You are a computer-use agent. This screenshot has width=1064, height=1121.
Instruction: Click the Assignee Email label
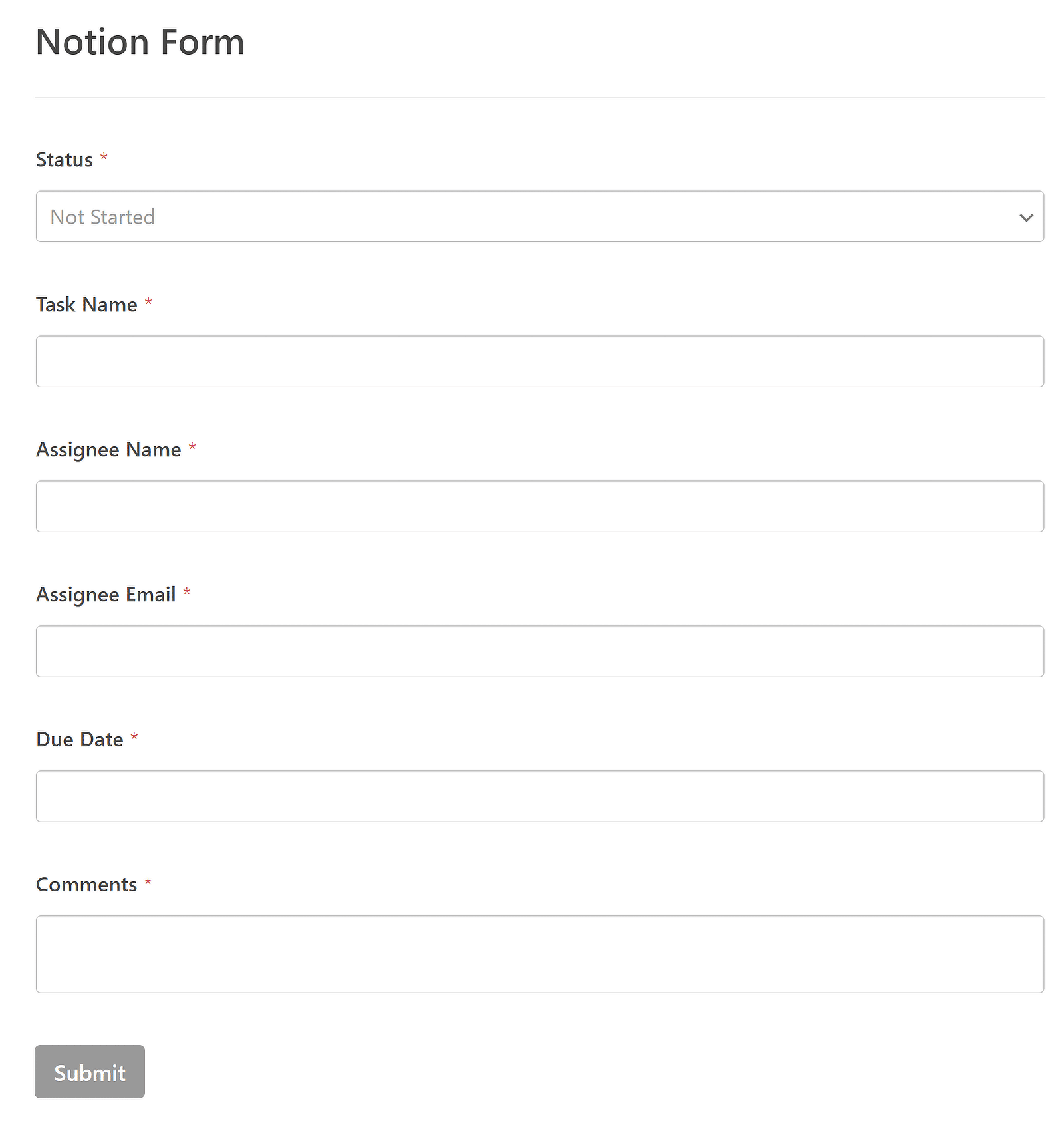106,595
